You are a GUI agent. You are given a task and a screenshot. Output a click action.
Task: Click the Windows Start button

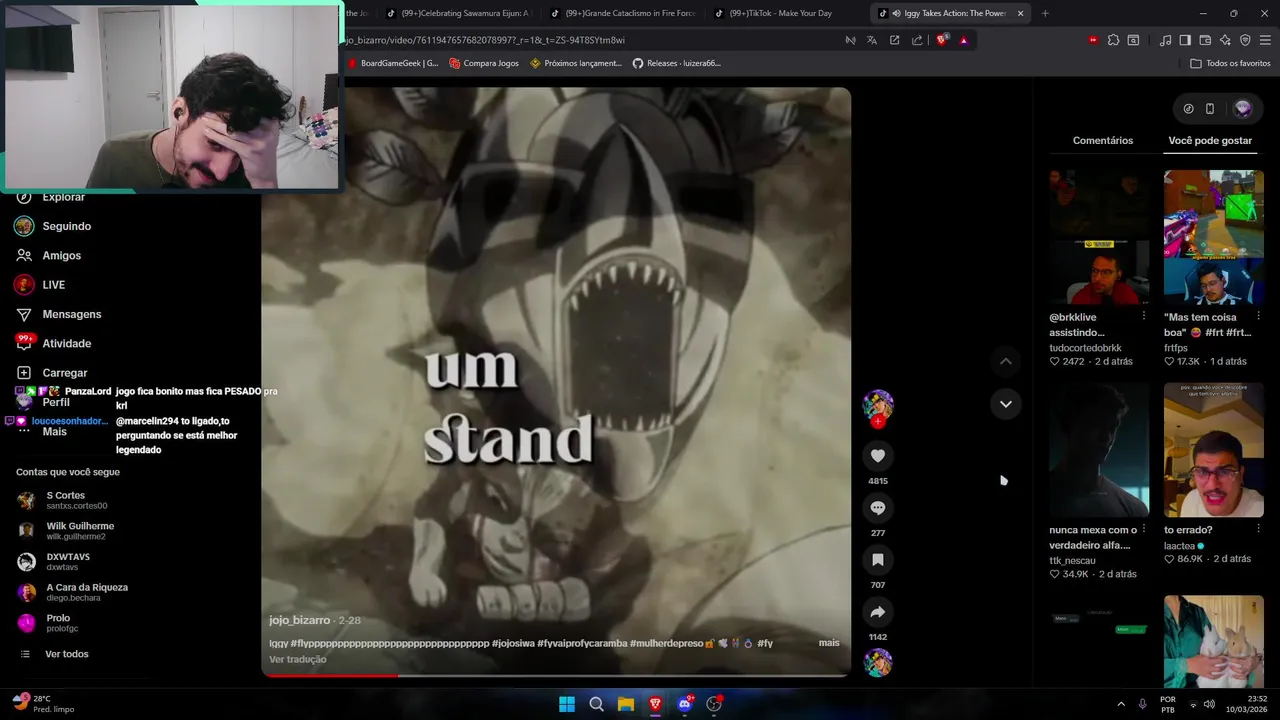coord(567,704)
